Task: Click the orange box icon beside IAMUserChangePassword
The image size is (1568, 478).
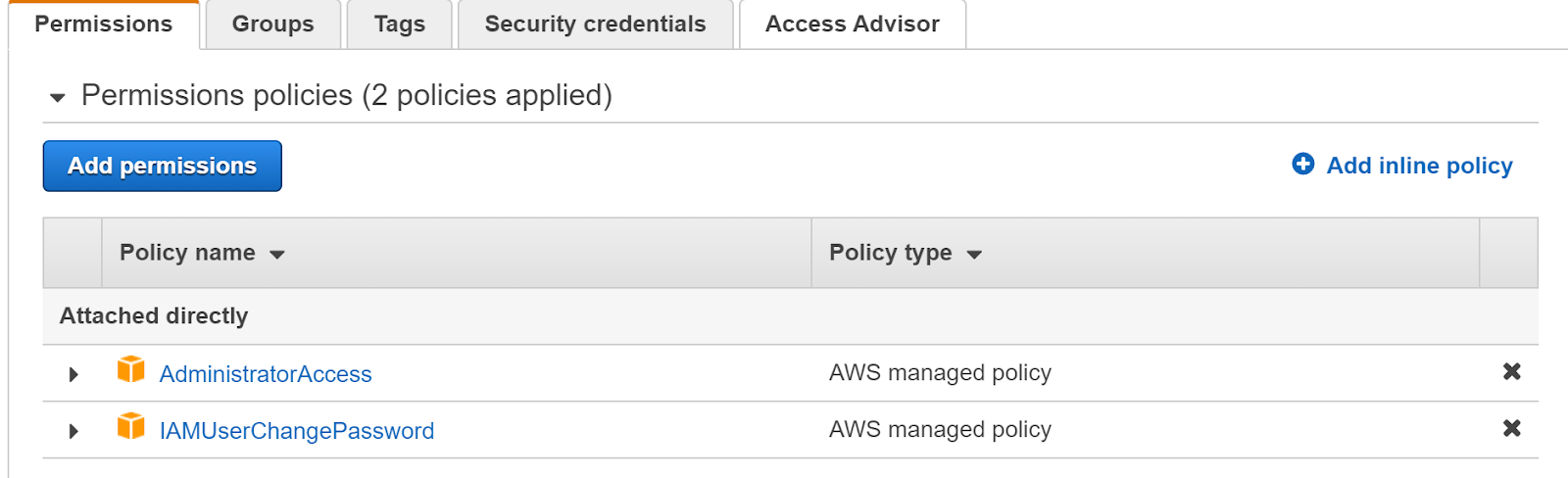Action: coord(130,427)
